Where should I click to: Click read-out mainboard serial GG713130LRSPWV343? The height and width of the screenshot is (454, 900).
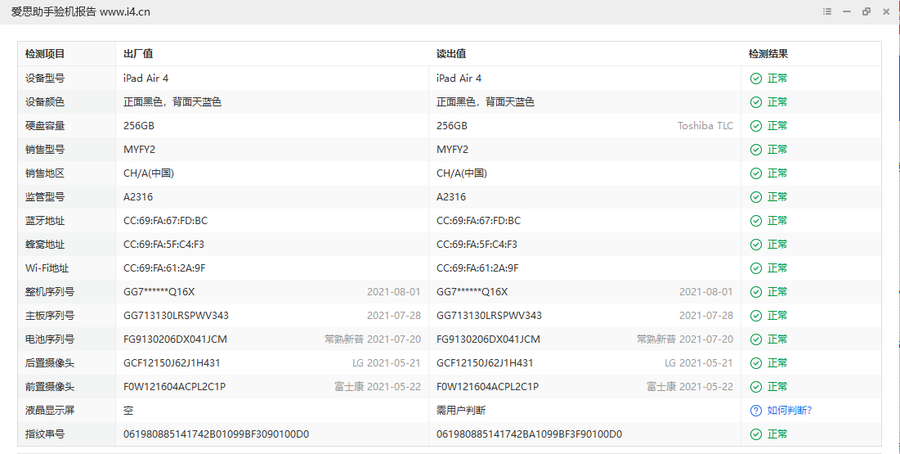coord(489,316)
